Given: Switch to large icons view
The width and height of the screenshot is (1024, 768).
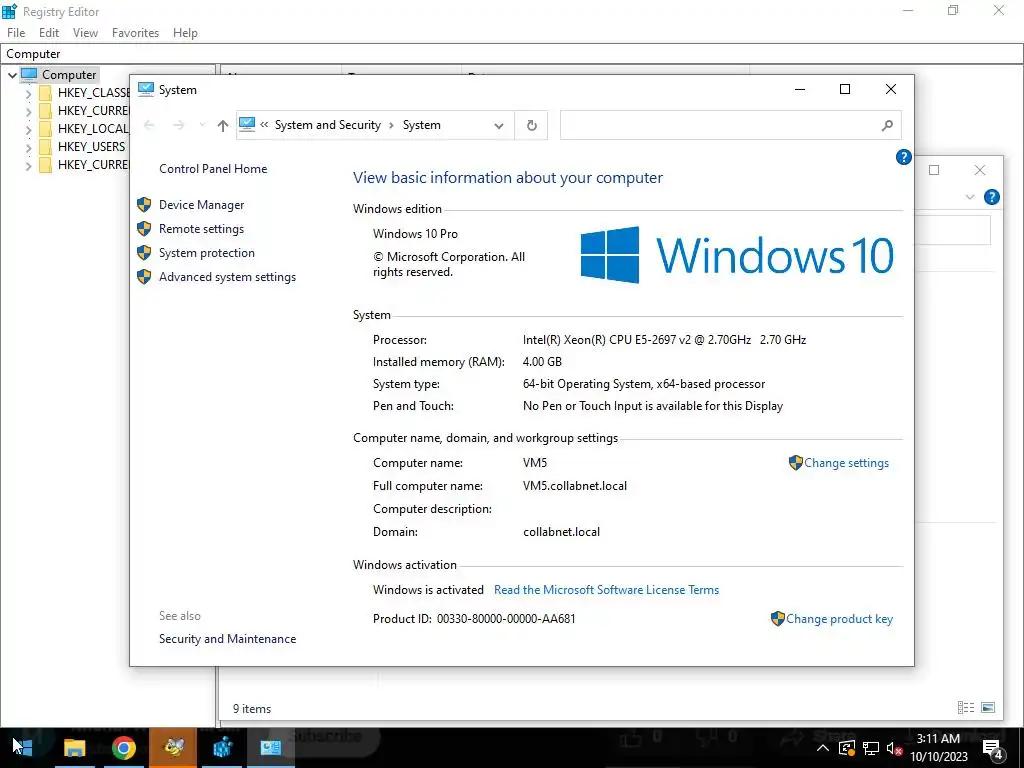Looking at the screenshot, I should coord(988,707).
